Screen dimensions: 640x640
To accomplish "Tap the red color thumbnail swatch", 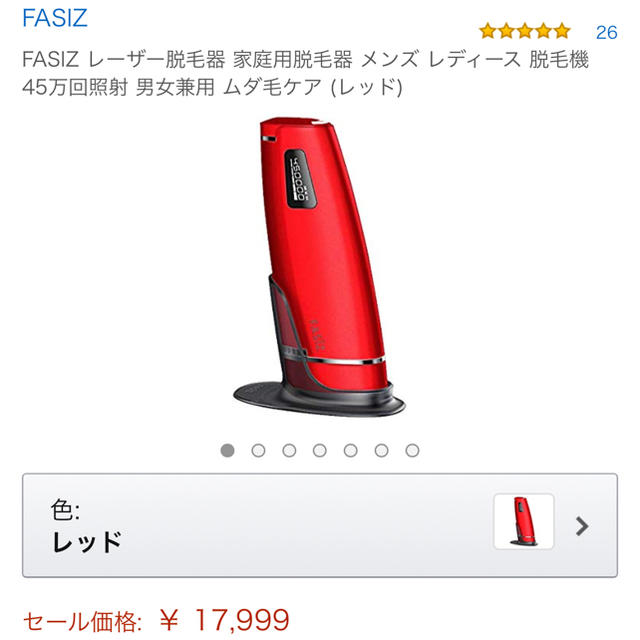I will point(524,522).
